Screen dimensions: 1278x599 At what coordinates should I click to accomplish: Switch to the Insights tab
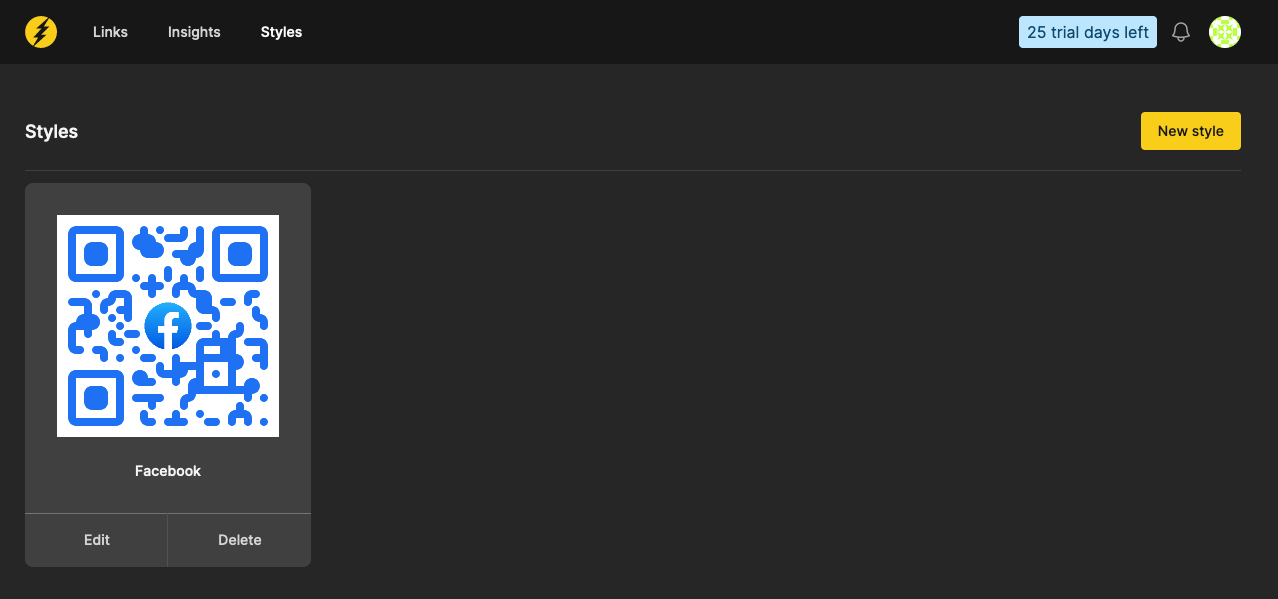[194, 32]
